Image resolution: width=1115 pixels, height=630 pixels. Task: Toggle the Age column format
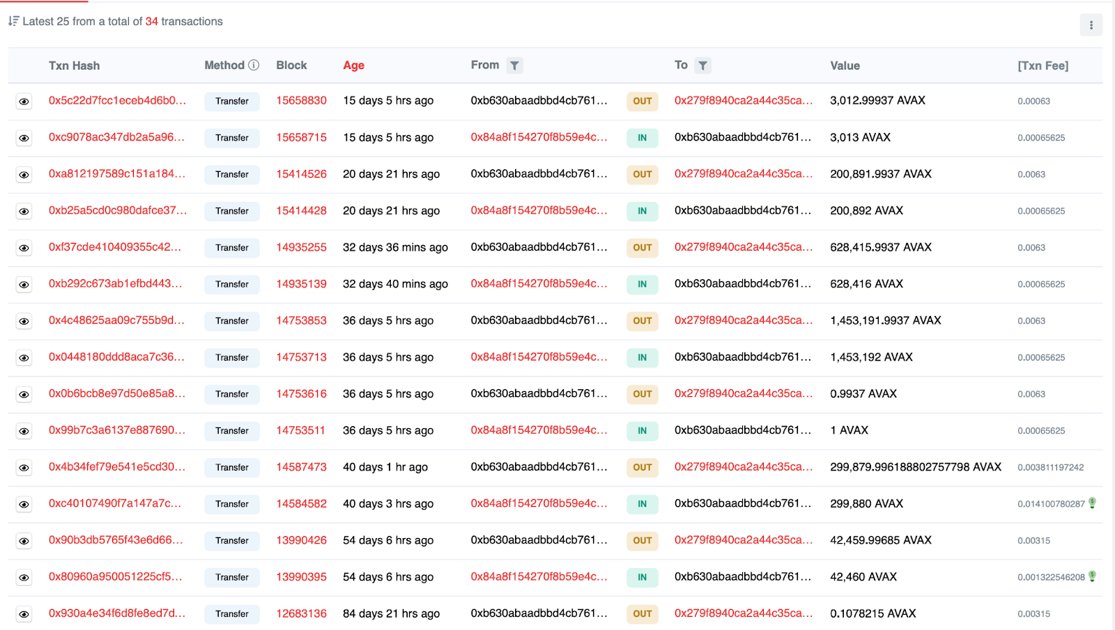[353, 65]
